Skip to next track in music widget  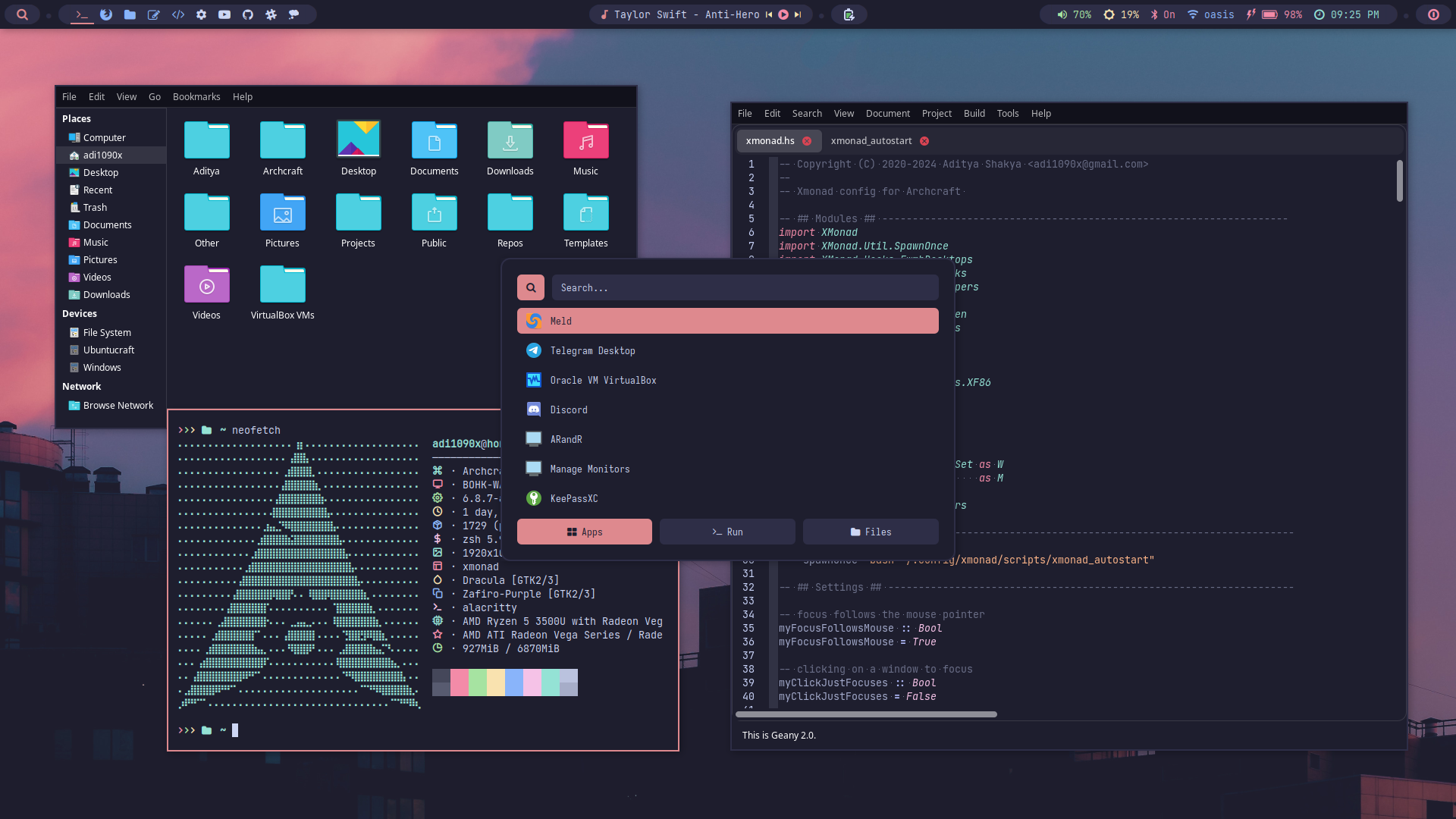pyautogui.click(x=798, y=14)
